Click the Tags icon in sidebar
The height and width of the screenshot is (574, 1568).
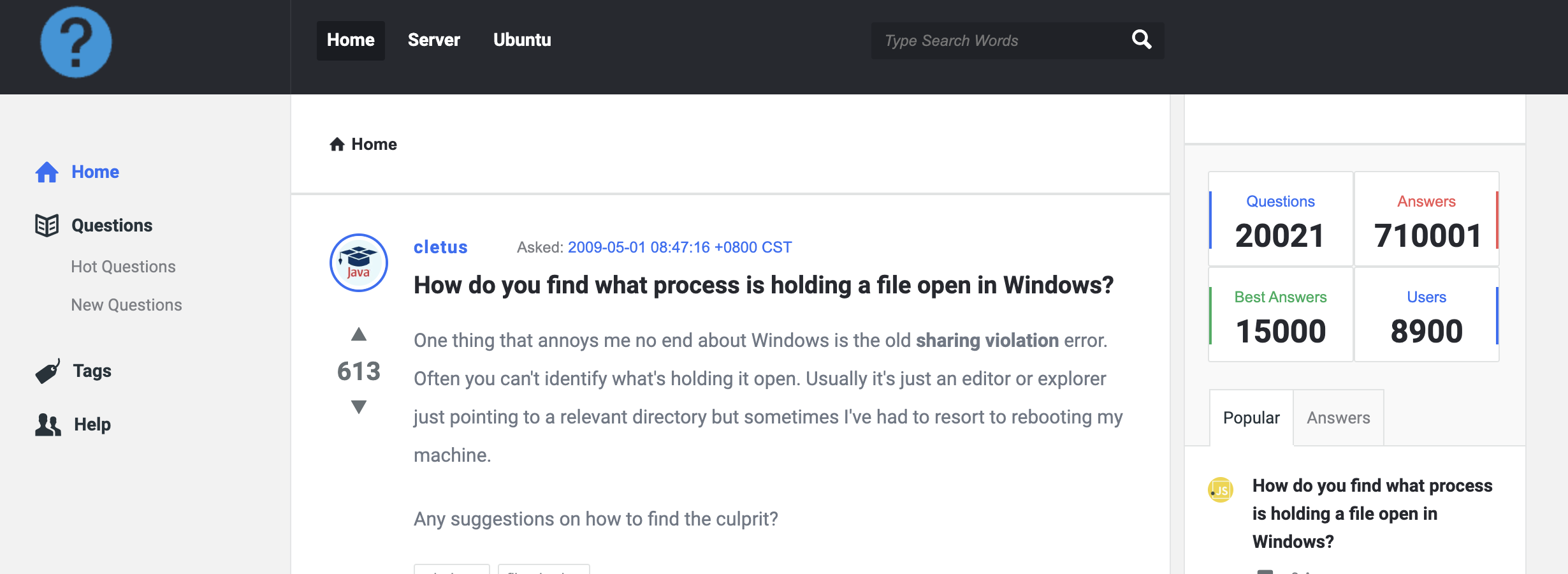[x=47, y=371]
